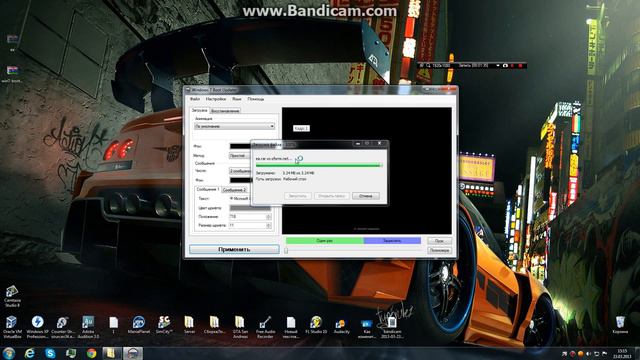Open the Файл menu
This screenshot has height=360, width=640.
click(x=195, y=99)
